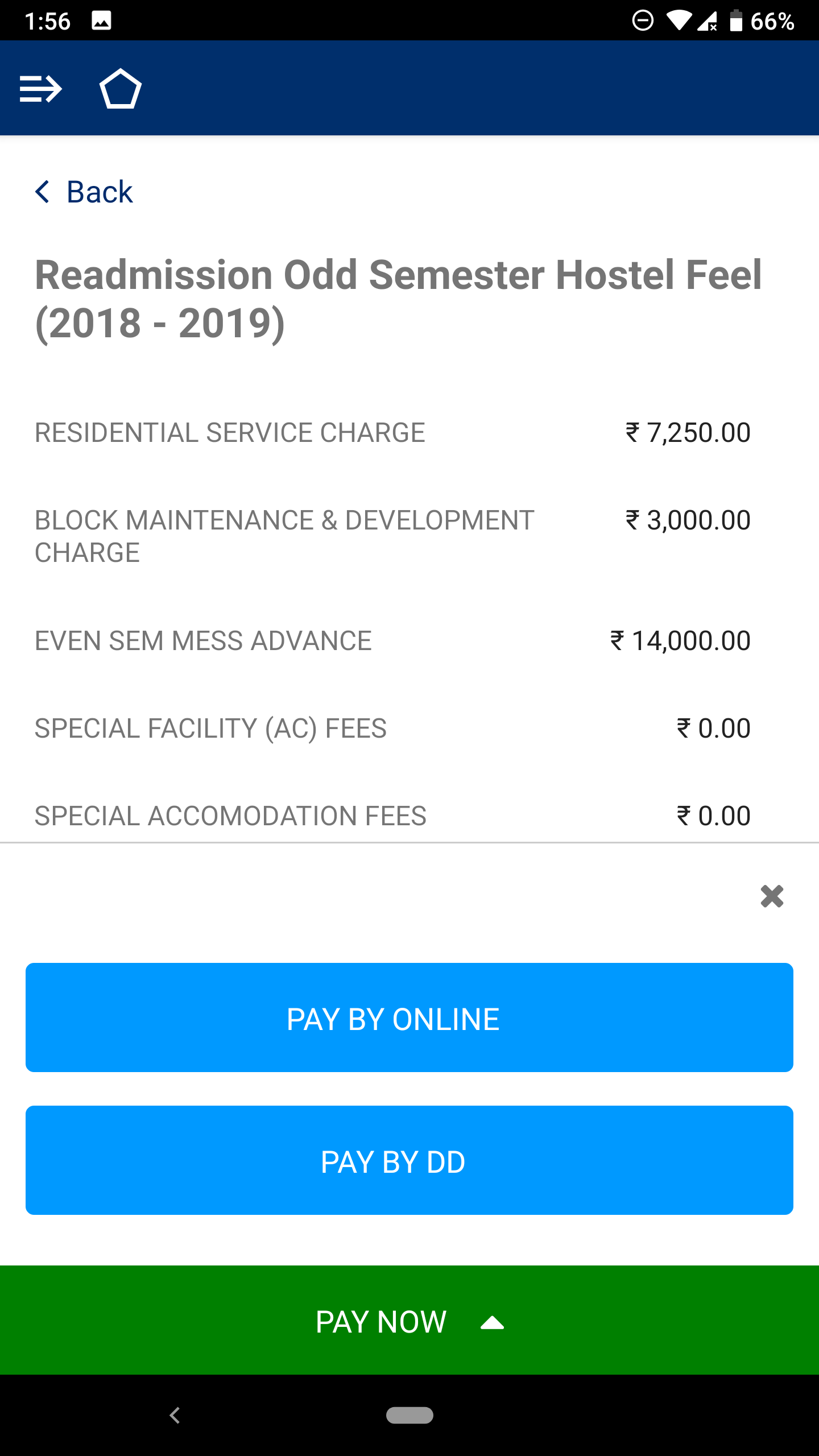Click the Back chevron arrow
Image resolution: width=819 pixels, height=1456 pixels.
point(43,192)
